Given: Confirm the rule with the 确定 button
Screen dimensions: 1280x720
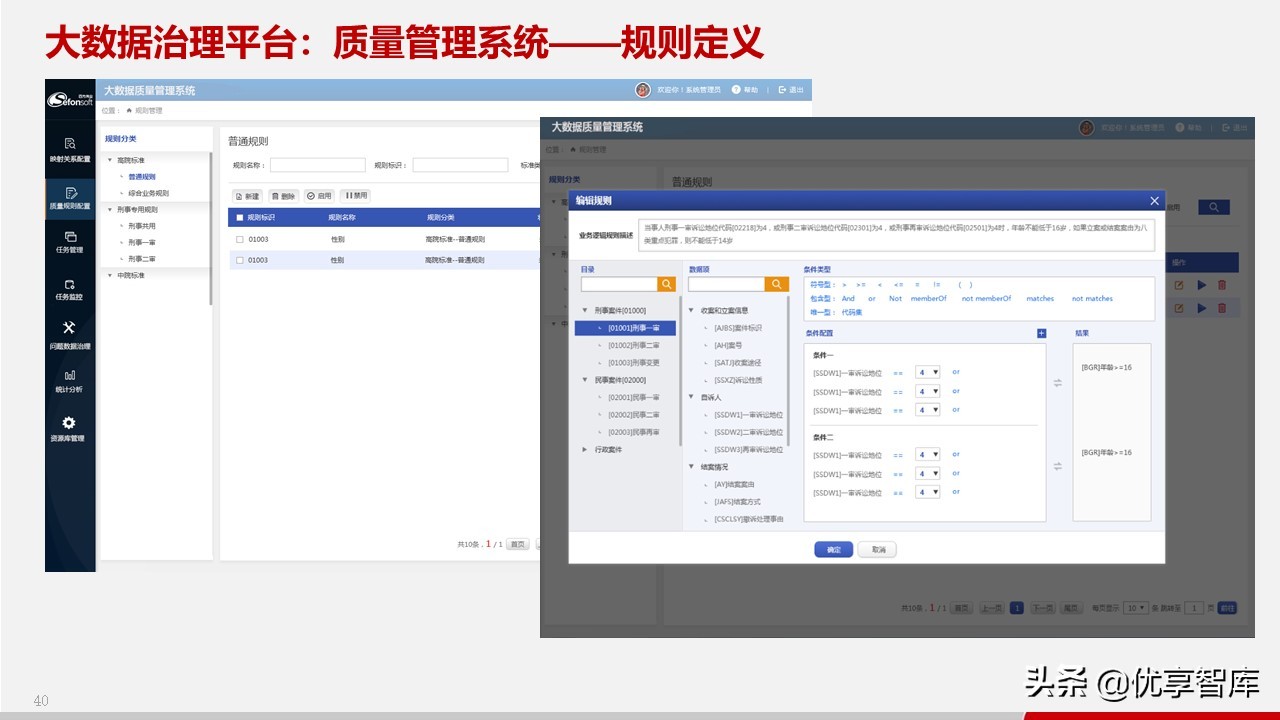Looking at the screenshot, I should tap(834, 550).
